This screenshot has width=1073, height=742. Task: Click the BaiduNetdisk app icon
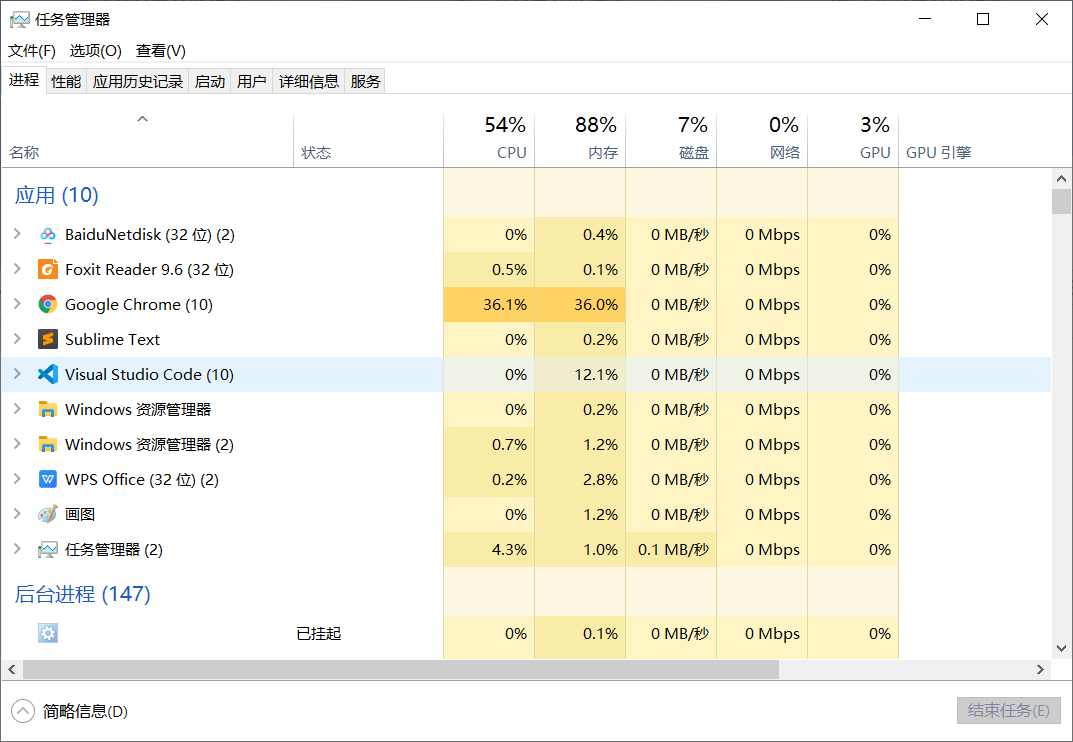(47, 235)
